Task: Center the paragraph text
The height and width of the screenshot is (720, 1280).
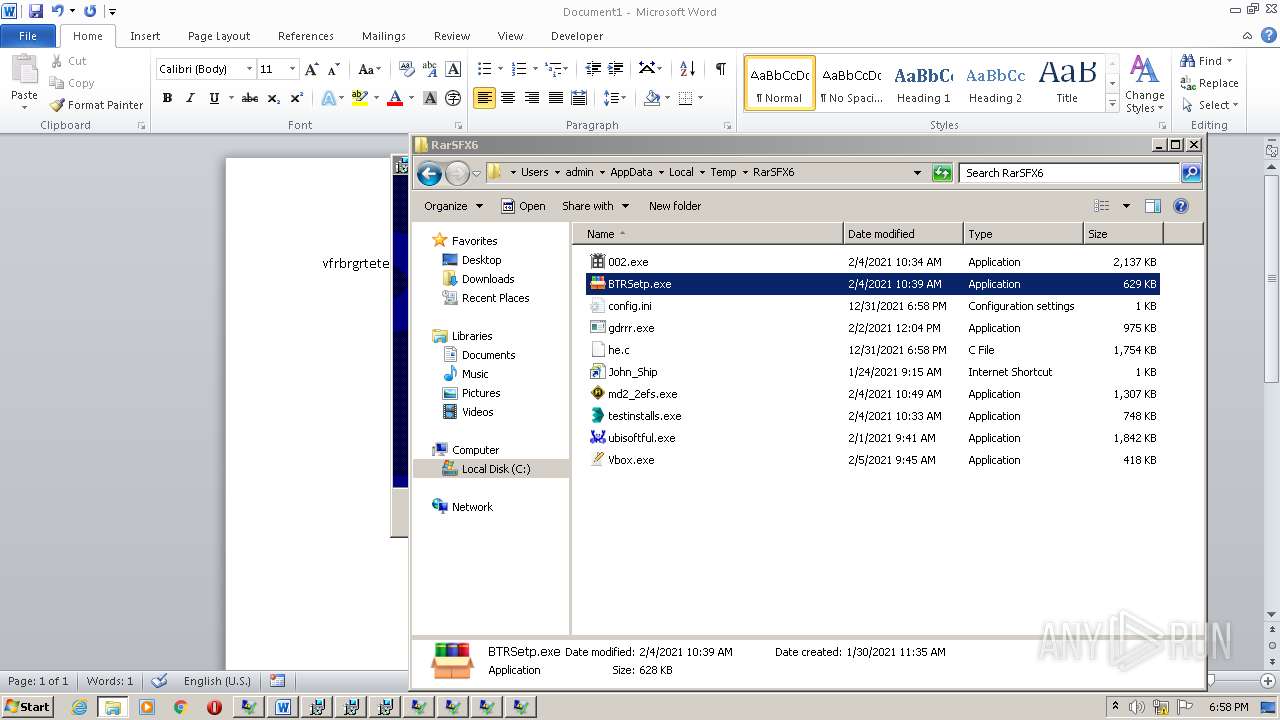Action: (x=508, y=98)
